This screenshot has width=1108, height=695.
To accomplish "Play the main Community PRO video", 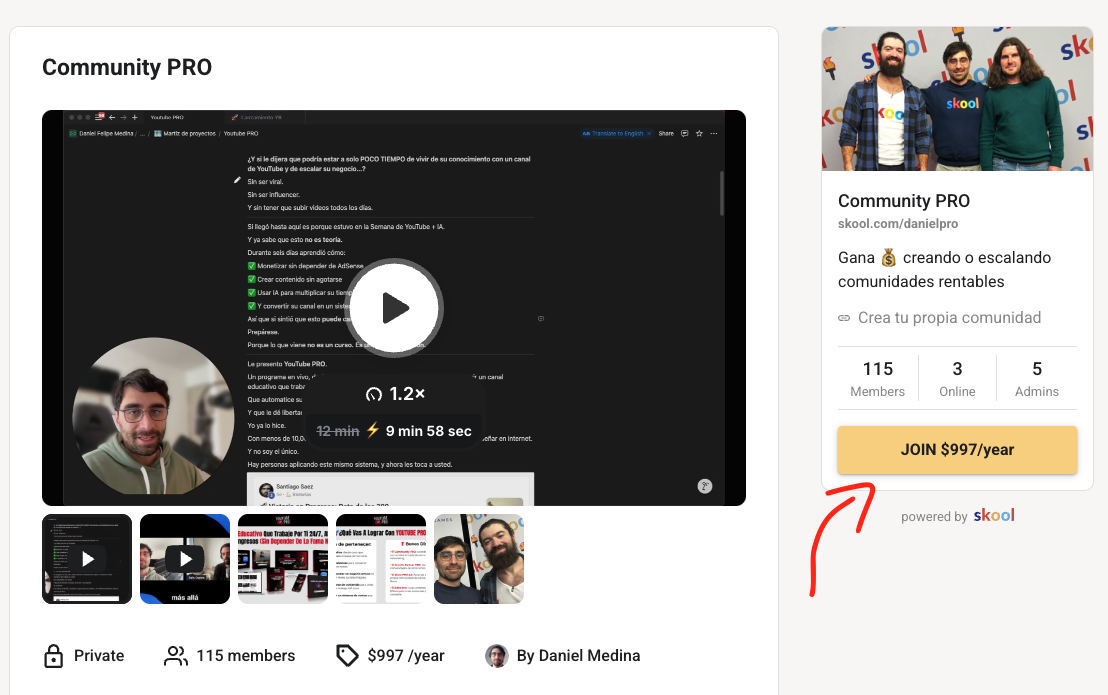I will click(395, 308).
